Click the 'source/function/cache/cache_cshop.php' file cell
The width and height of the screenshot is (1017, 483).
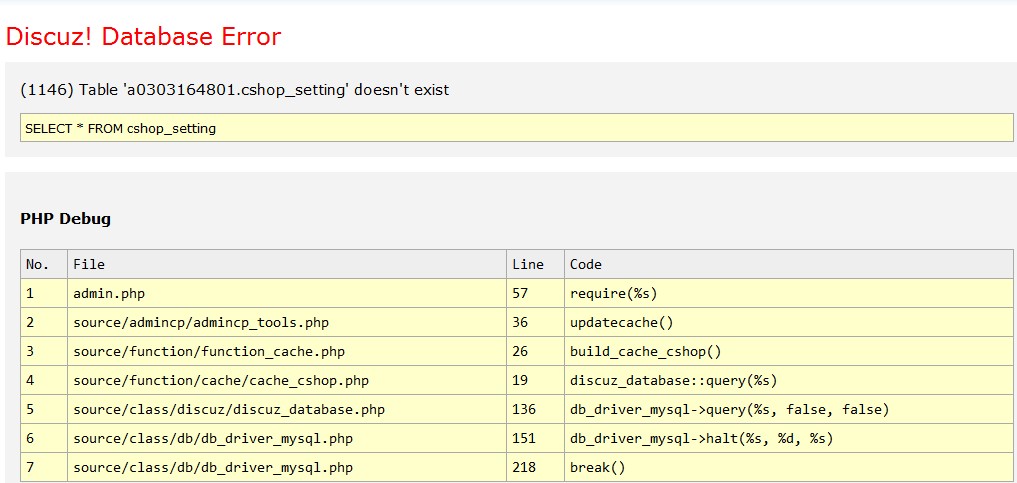click(x=287, y=381)
